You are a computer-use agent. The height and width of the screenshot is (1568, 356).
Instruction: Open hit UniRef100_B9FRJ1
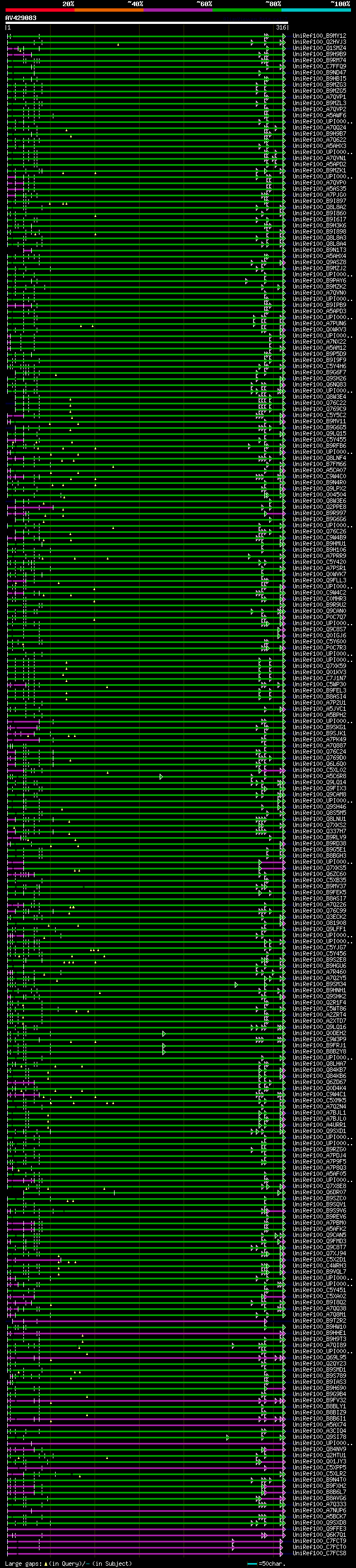[x=319, y=1045]
